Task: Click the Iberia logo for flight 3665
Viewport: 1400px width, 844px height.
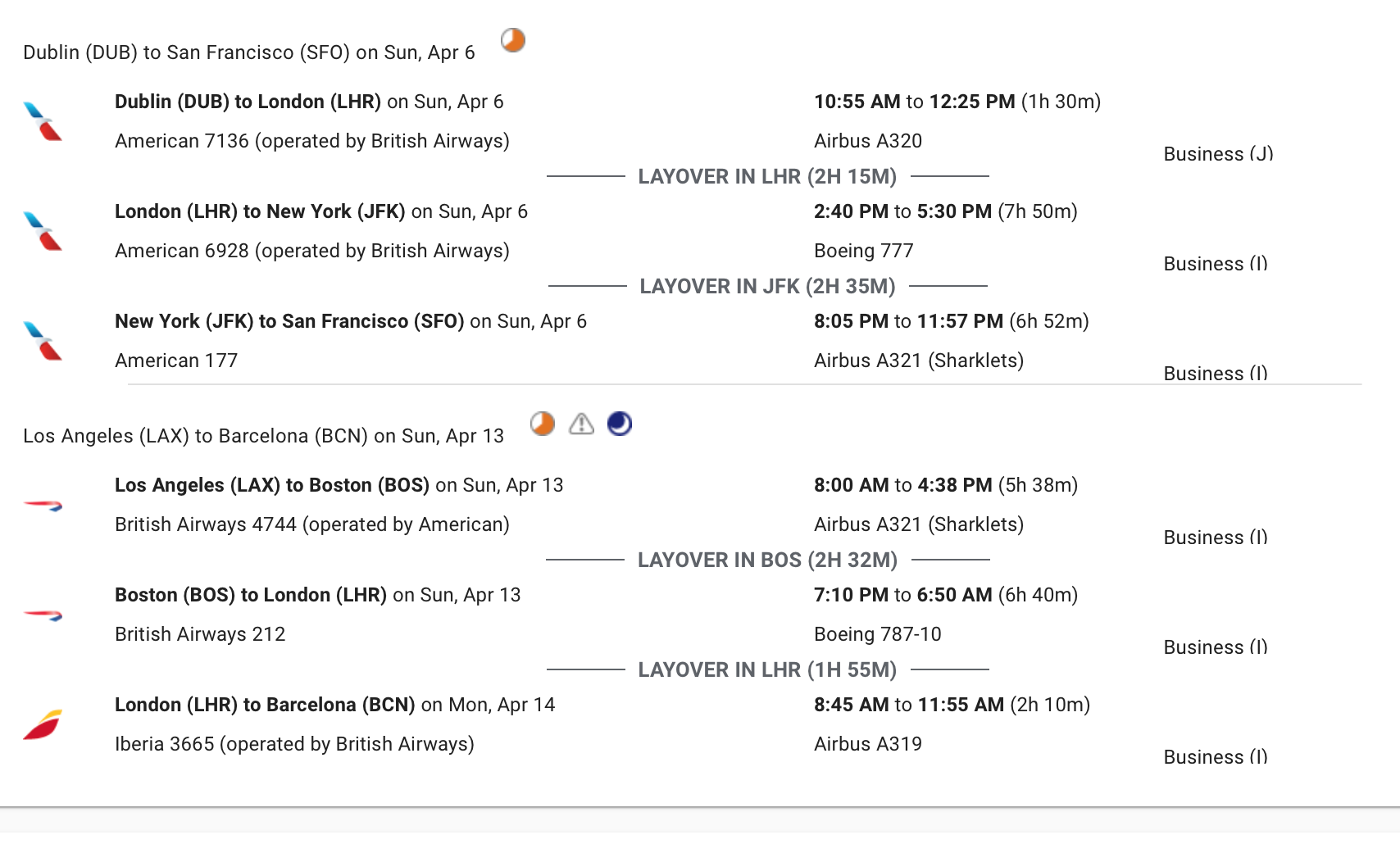Action: tap(43, 724)
